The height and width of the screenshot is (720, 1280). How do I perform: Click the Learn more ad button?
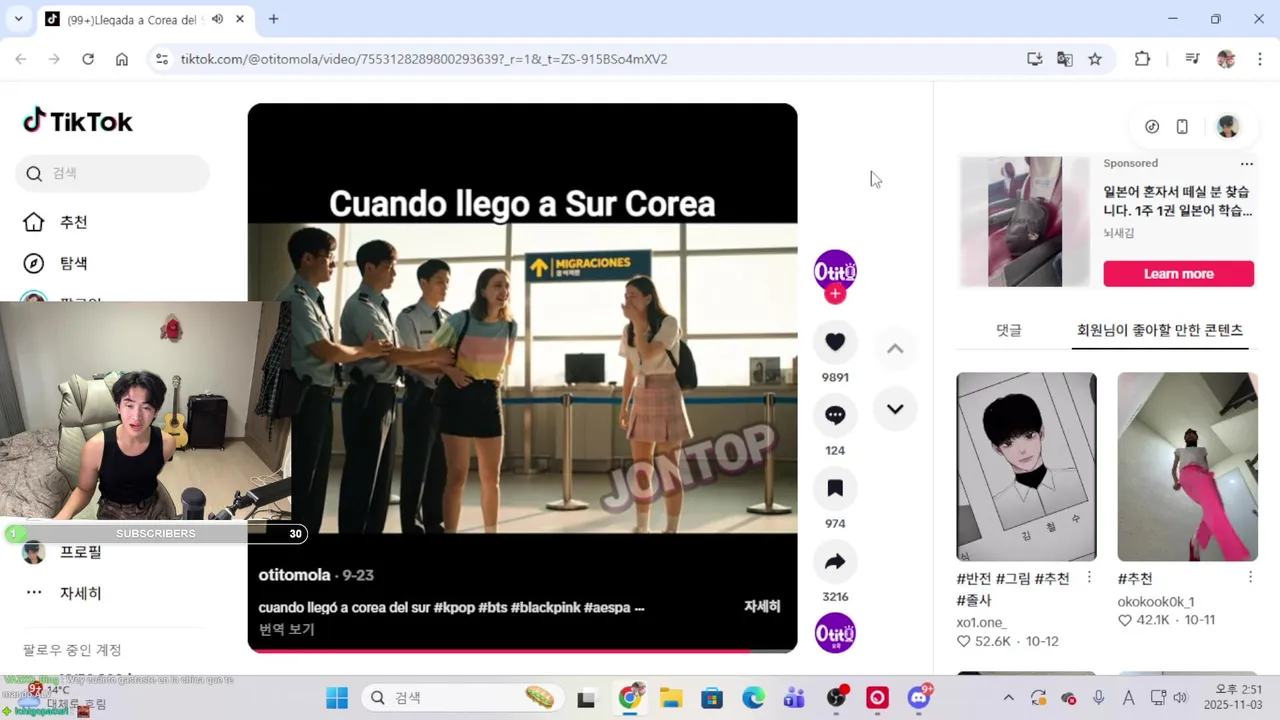click(1179, 274)
